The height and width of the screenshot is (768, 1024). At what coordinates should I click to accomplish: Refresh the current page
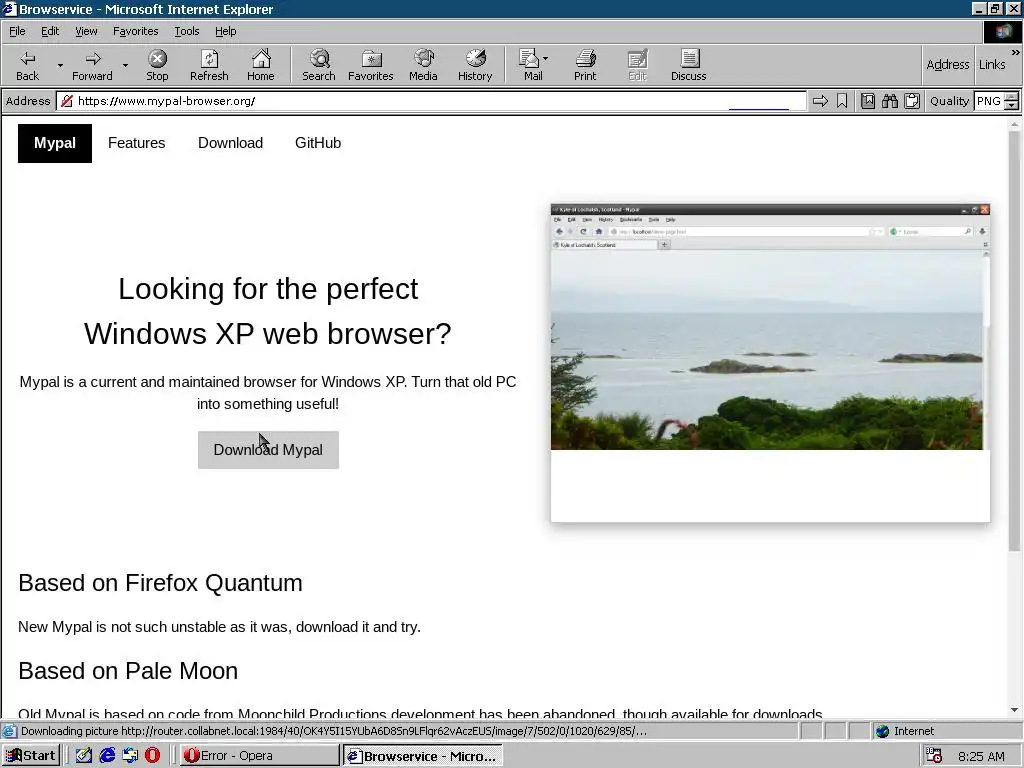tap(209, 65)
